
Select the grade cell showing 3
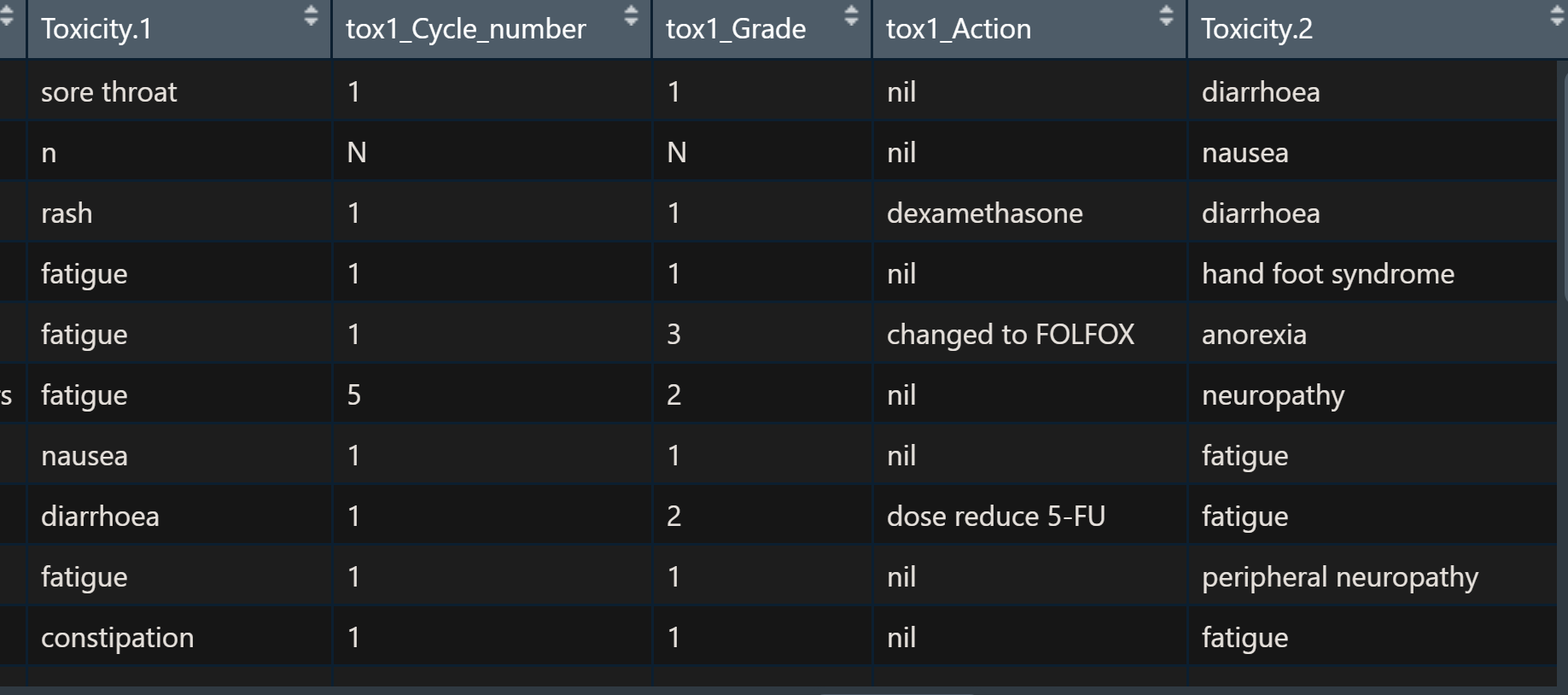pyautogui.click(x=673, y=334)
